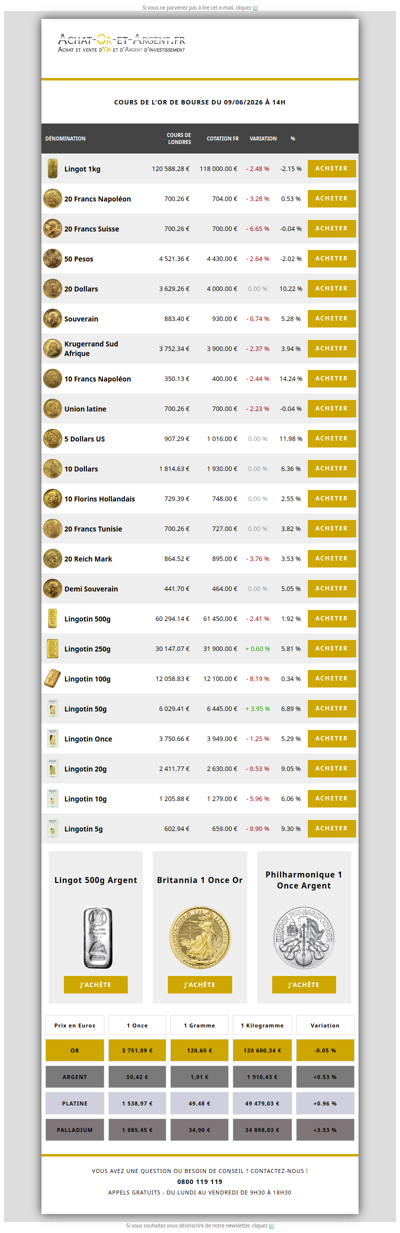Image resolution: width=400 pixels, height=1233 pixels.
Task: Click the phone number 0800 119 119
Action: 200,1181
